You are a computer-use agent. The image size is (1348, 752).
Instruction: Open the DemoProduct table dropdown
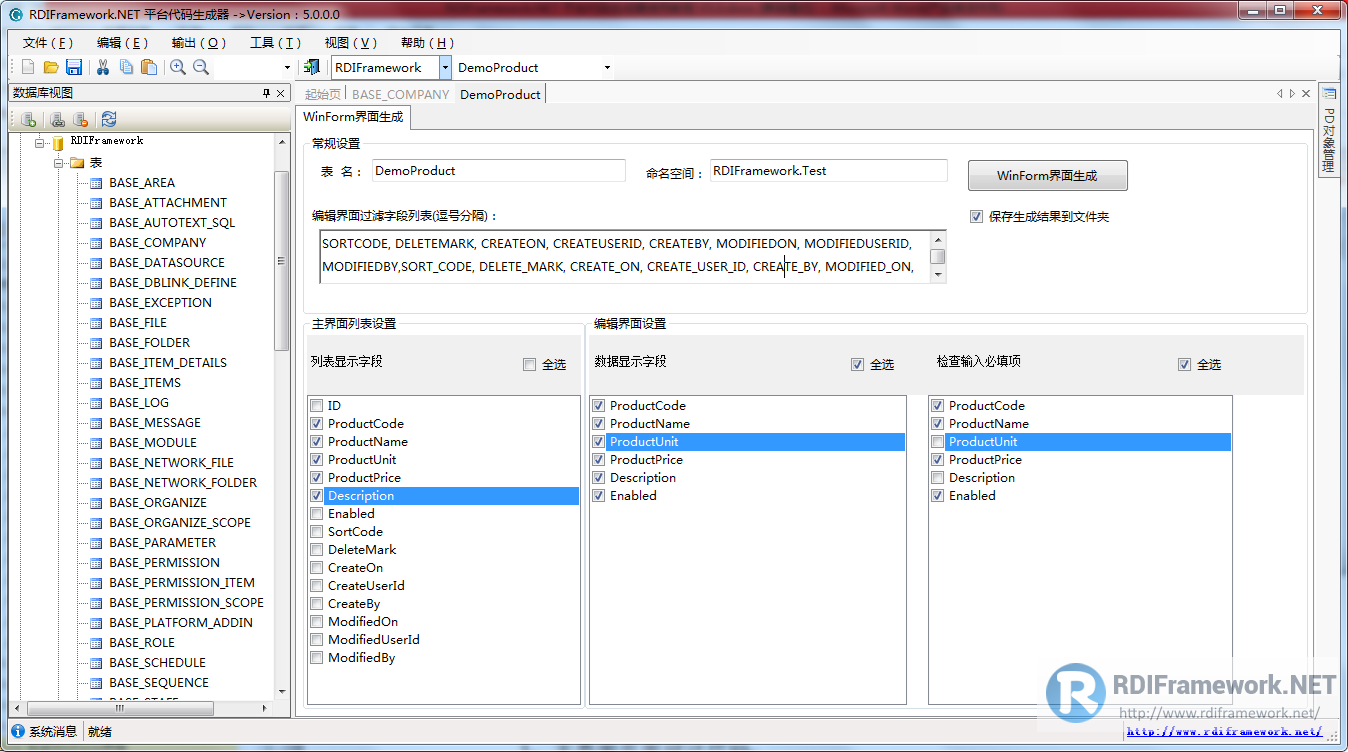click(607, 67)
